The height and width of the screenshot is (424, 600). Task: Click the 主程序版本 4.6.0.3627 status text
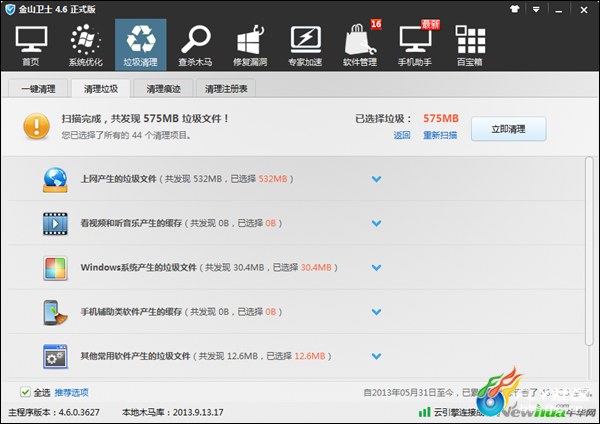point(54,413)
